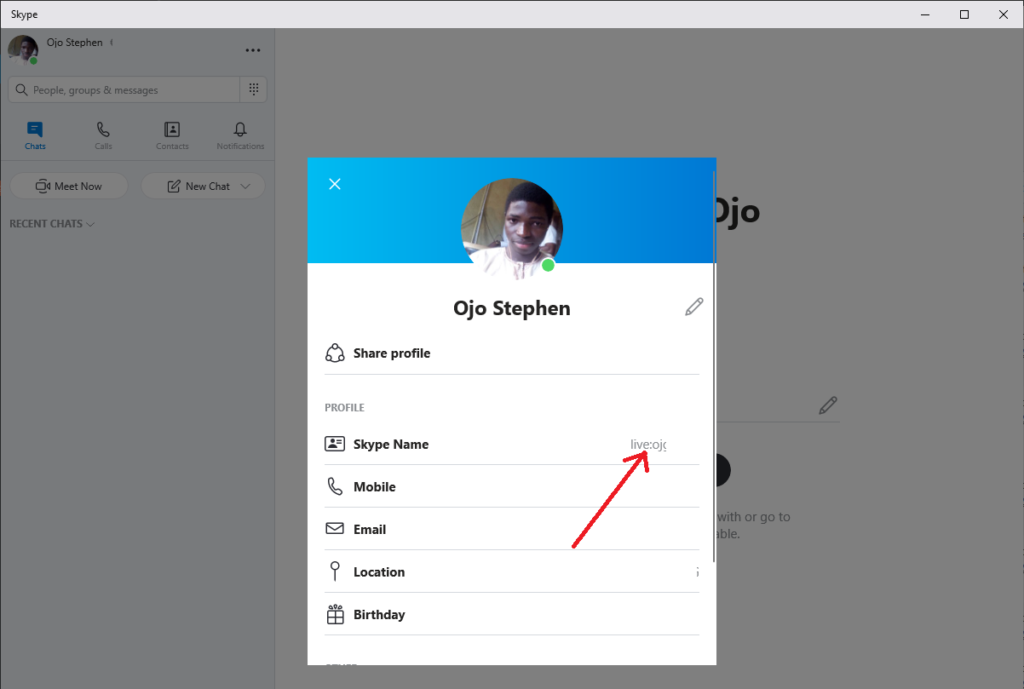Close the profile dialog with the X
Viewport: 1024px width, 689px height.
[334, 184]
